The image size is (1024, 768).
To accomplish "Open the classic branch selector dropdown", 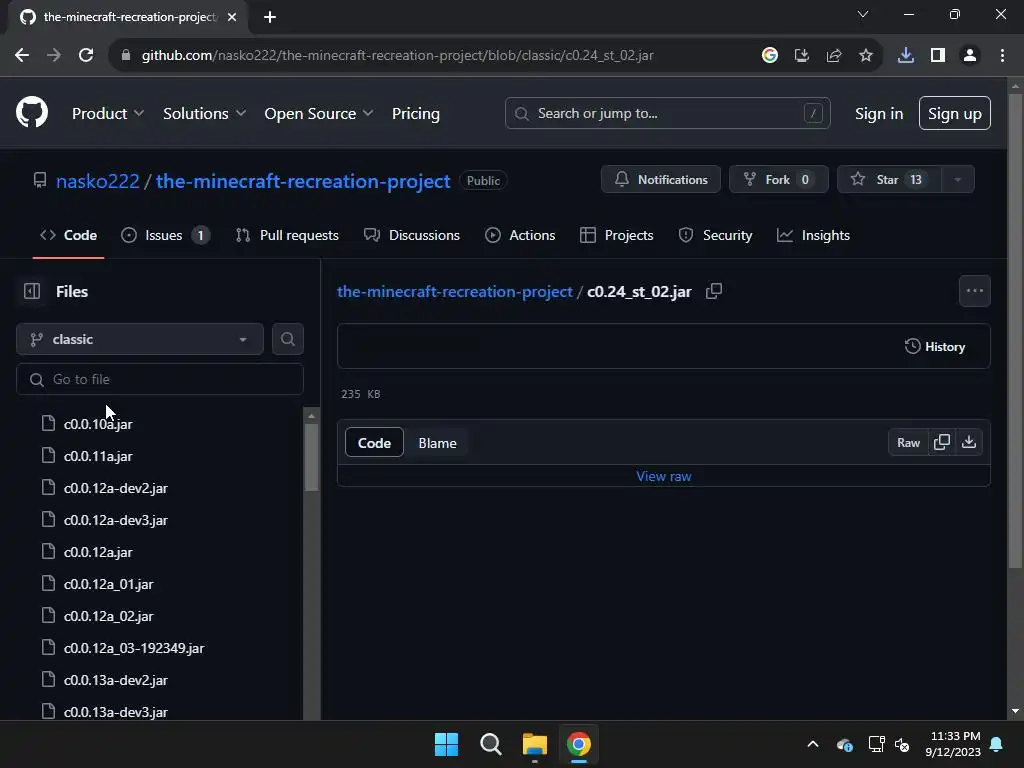I will pyautogui.click(x=140, y=339).
